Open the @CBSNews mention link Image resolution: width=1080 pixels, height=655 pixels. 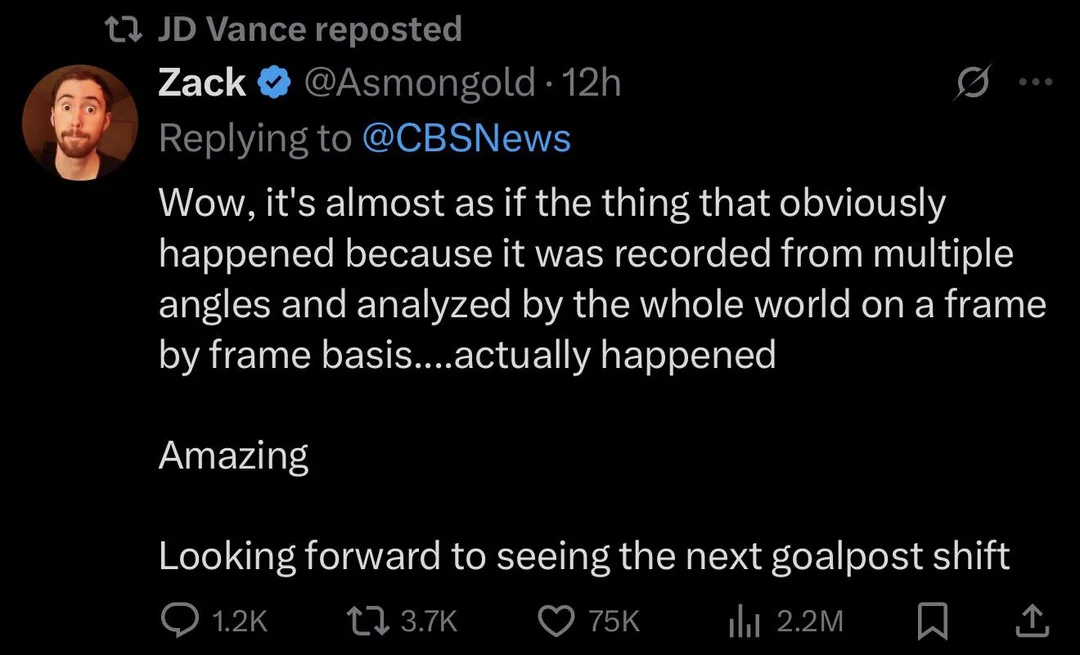point(464,138)
